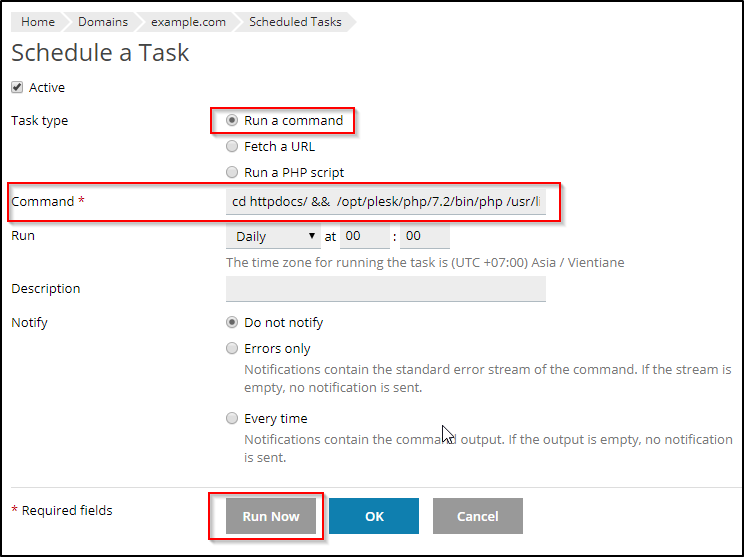Select the Fetch a URL option
This screenshot has height=557, width=744.
[x=233, y=146]
